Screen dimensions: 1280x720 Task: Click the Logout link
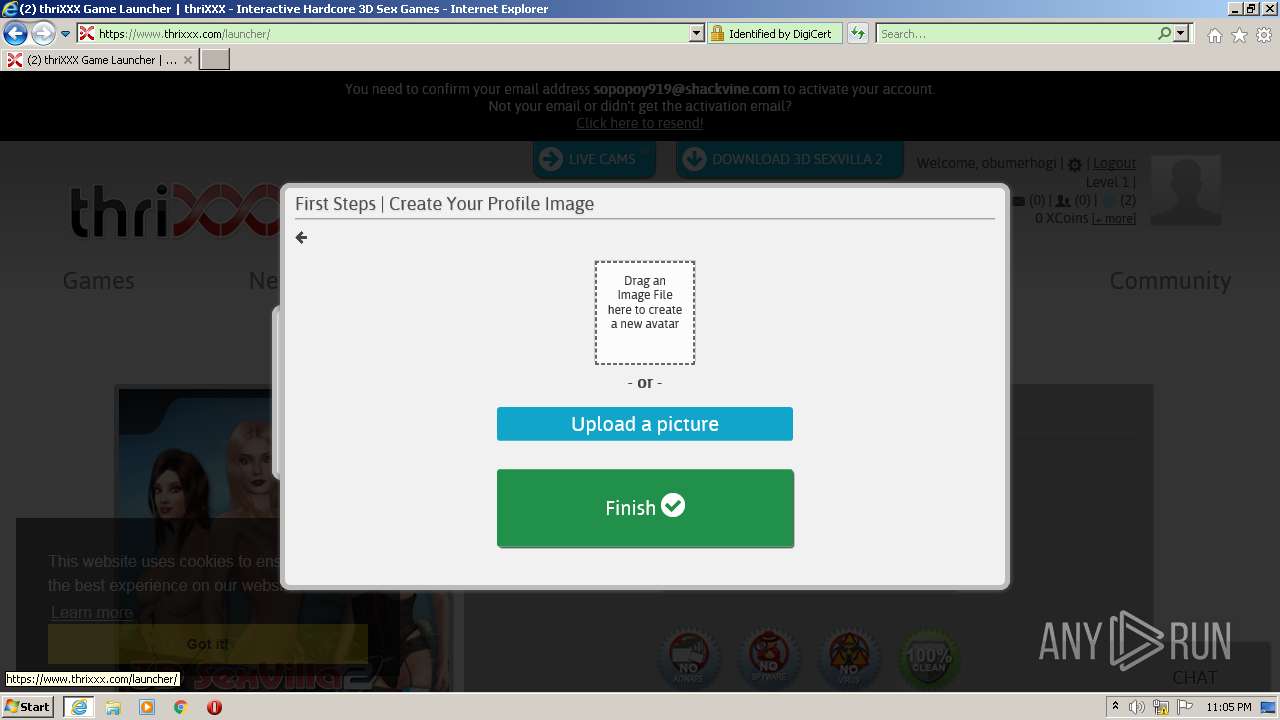pos(1114,163)
